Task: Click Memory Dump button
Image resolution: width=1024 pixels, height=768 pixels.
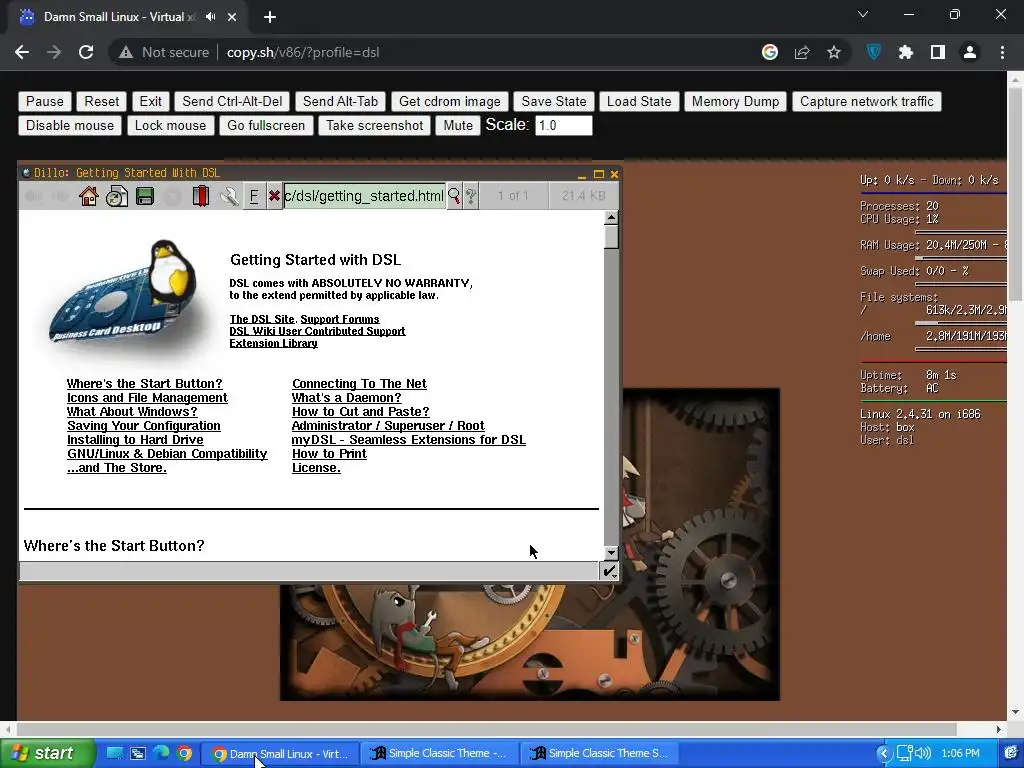Action: [x=735, y=101]
